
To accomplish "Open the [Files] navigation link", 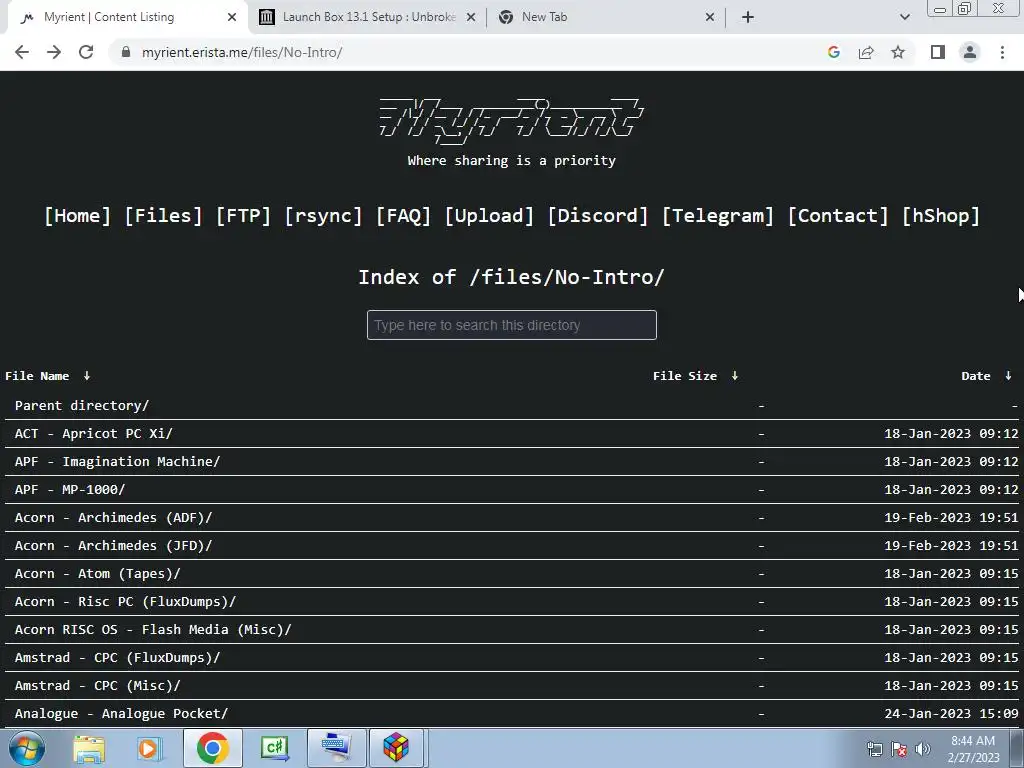I will 163,216.
